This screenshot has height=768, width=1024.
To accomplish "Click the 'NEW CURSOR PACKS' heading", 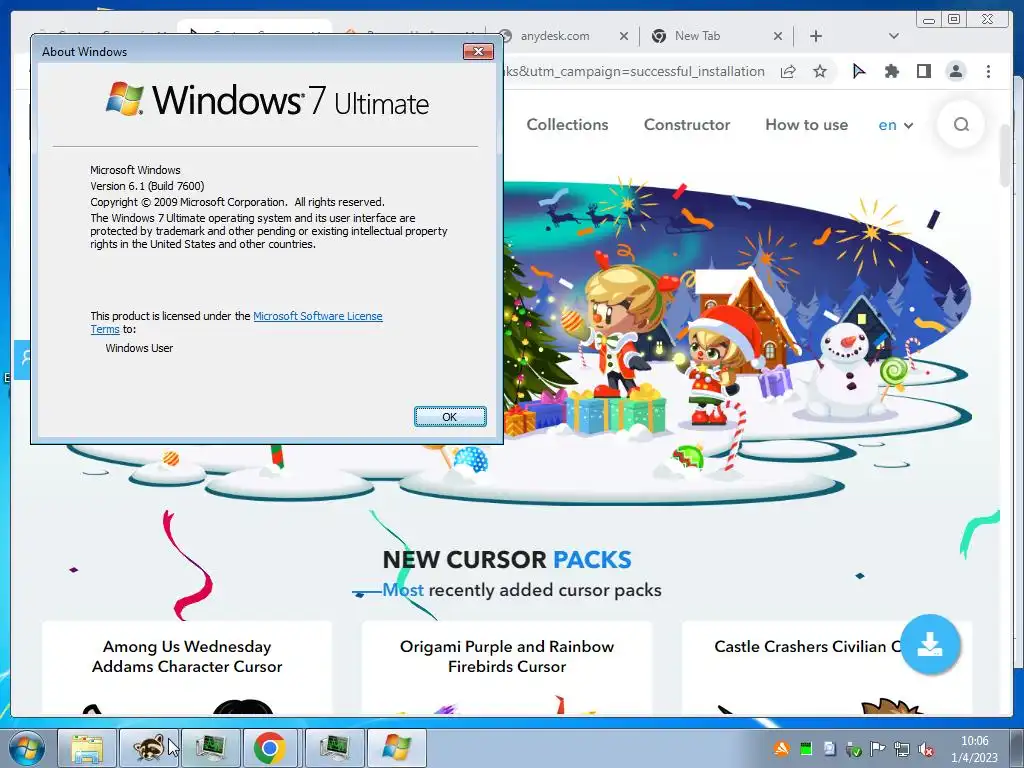I will [507, 560].
